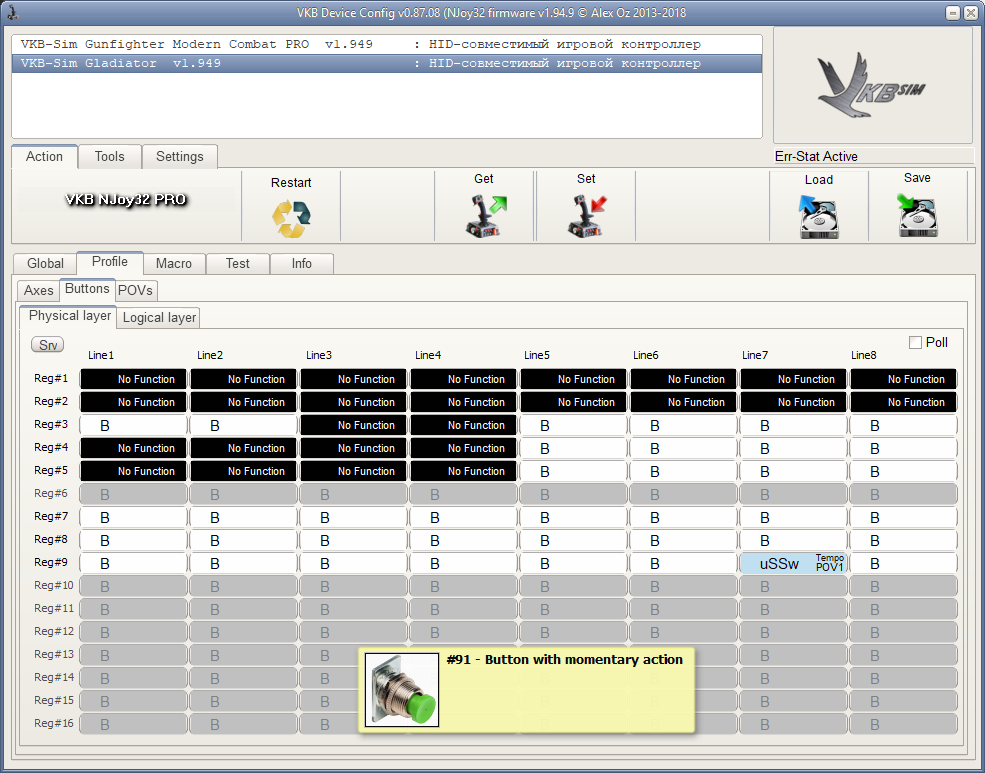Click Reg#3 Line3 No Function cell

click(354, 425)
